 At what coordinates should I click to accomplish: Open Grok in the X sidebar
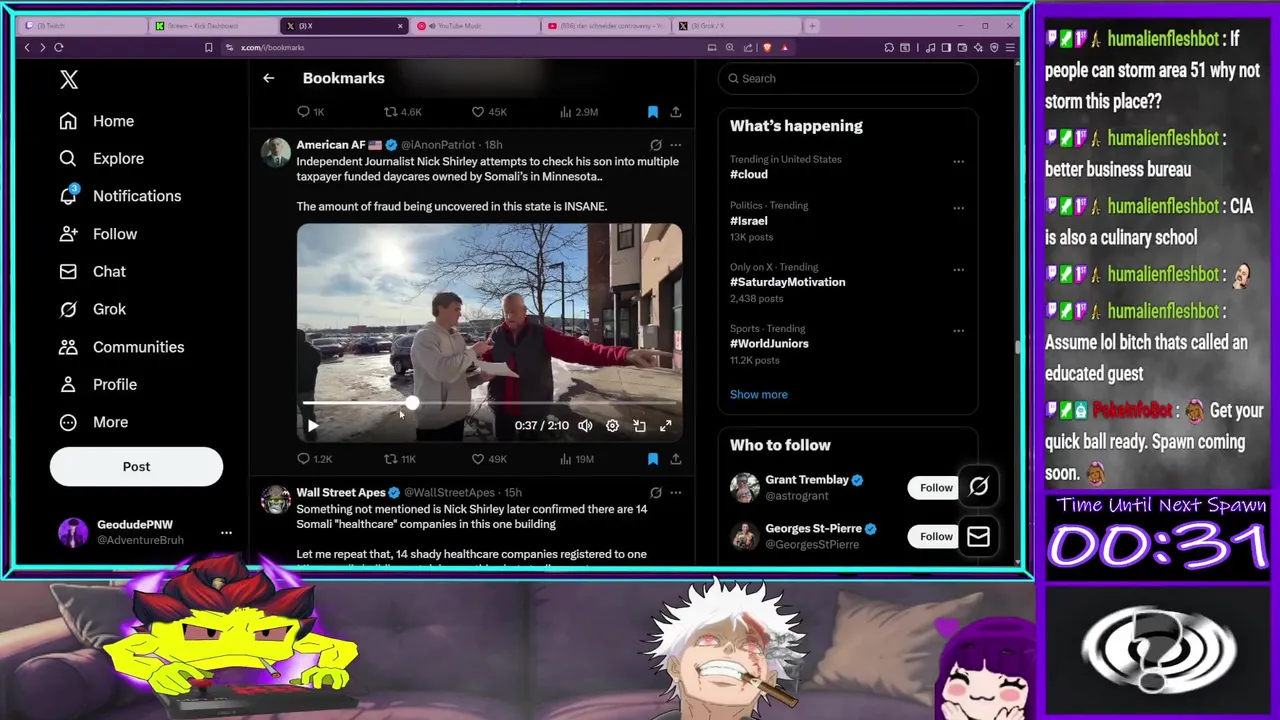(x=92, y=309)
